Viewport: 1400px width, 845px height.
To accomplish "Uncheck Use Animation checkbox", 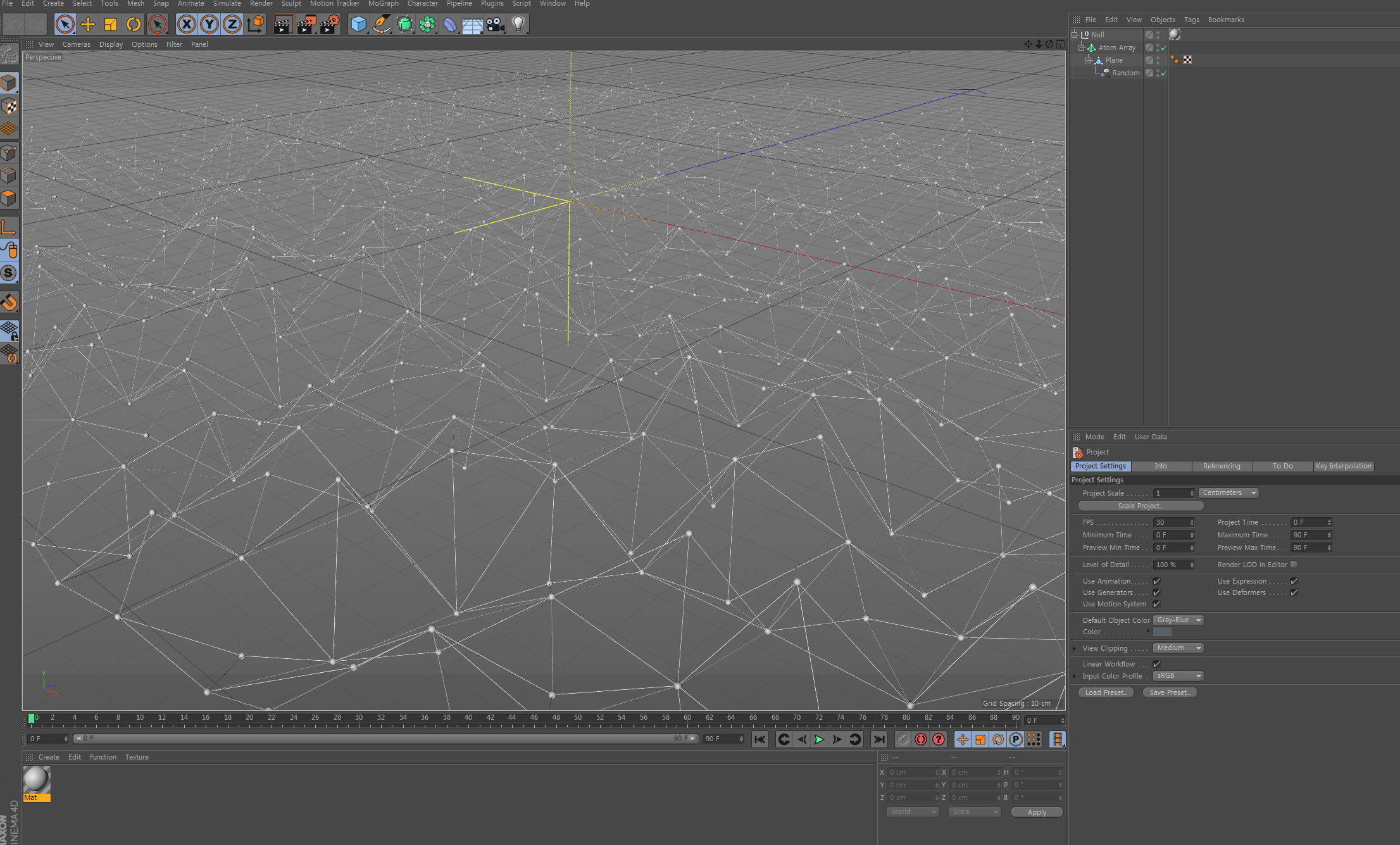I will [1156, 581].
